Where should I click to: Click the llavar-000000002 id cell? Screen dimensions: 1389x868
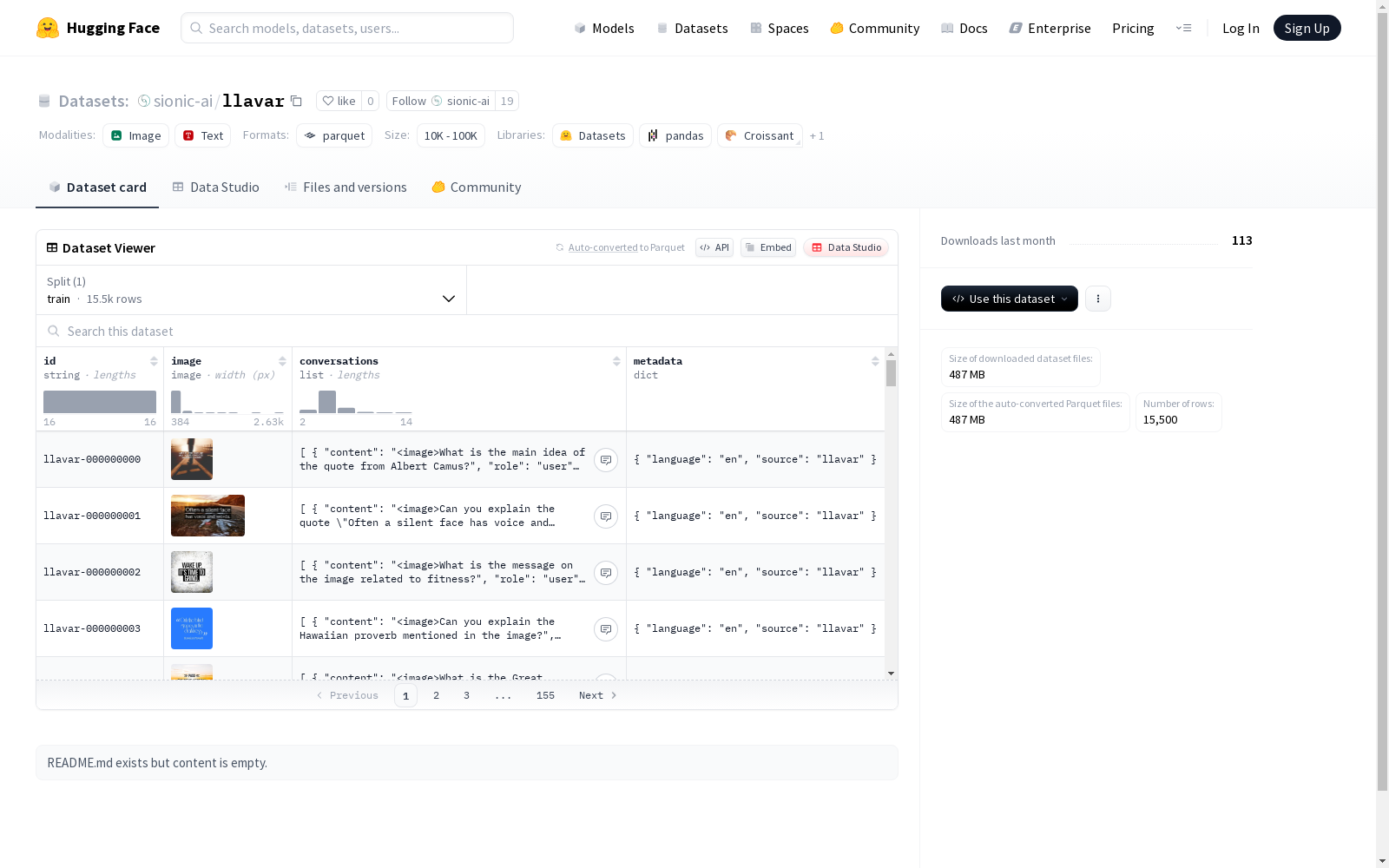point(100,572)
